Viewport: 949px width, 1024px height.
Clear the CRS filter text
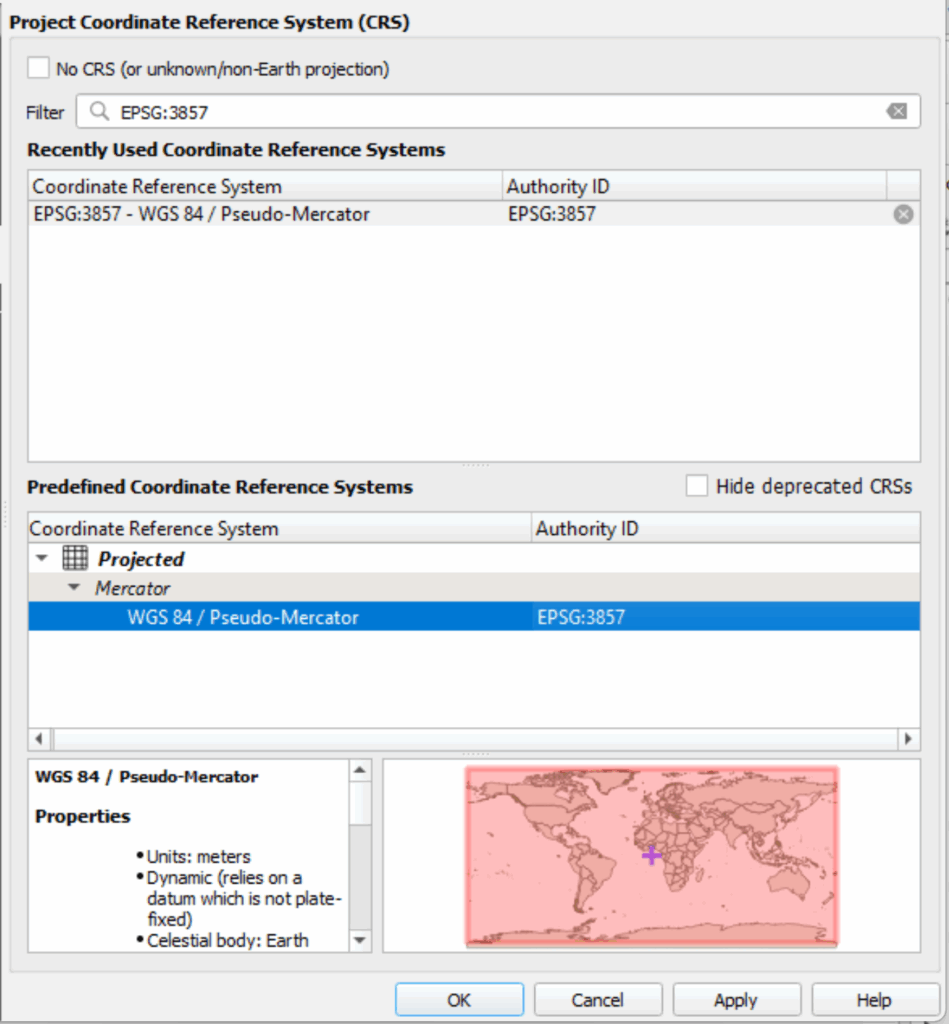pos(897,112)
